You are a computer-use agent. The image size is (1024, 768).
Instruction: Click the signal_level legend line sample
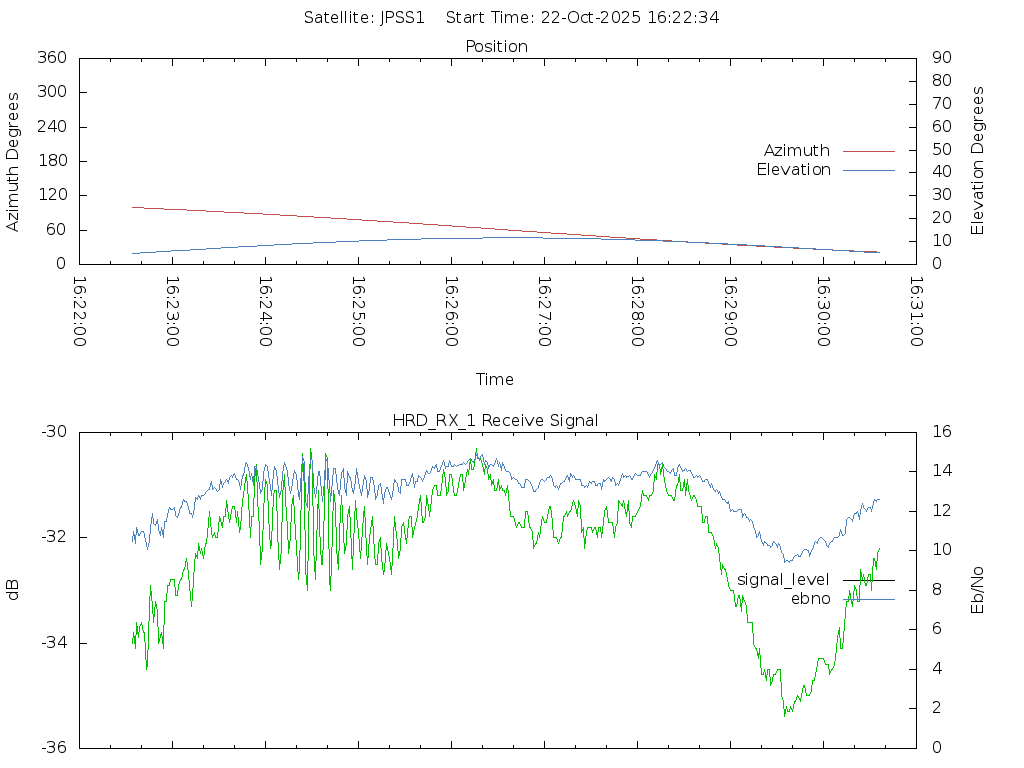pyautogui.click(x=868, y=580)
